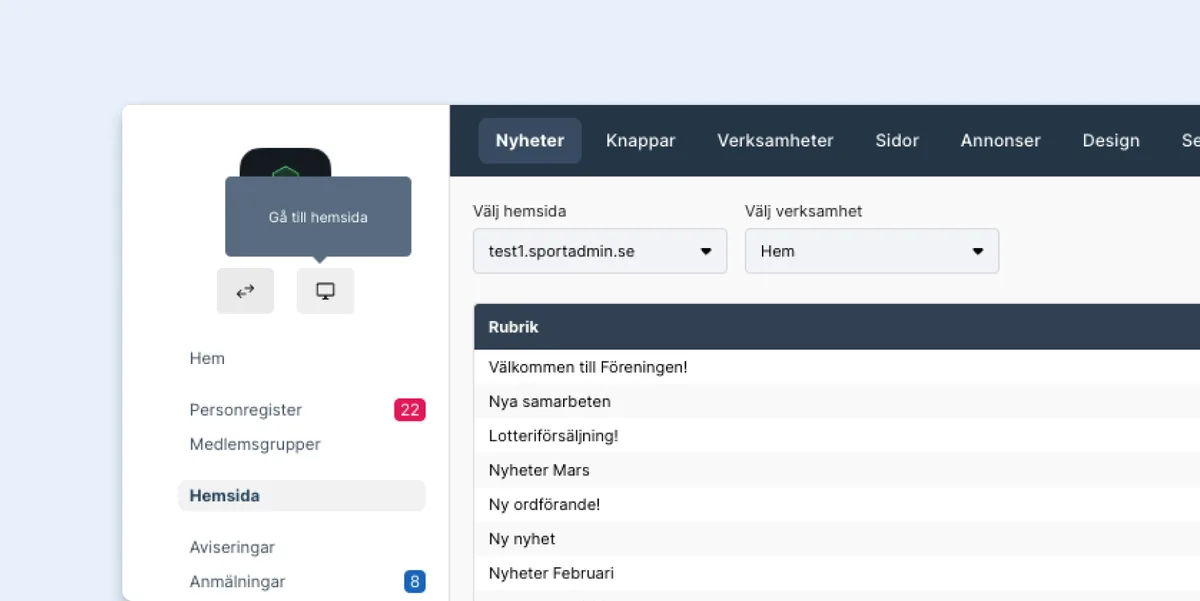Select the Nyheter Februari row
This screenshot has width=1200, height=601.
(x=837, y=573)
